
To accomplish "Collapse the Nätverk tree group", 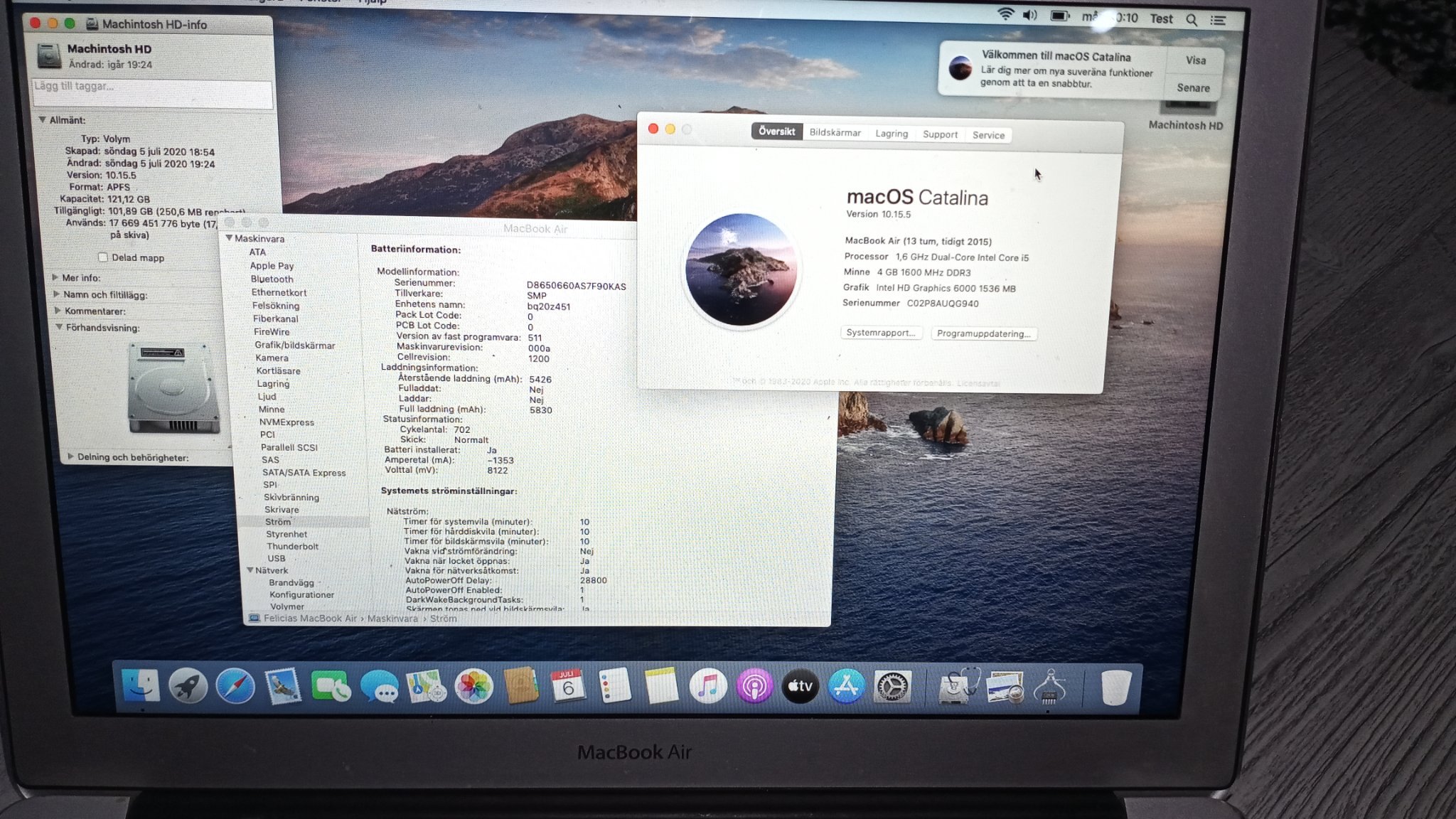I will (x=250, y=570).
